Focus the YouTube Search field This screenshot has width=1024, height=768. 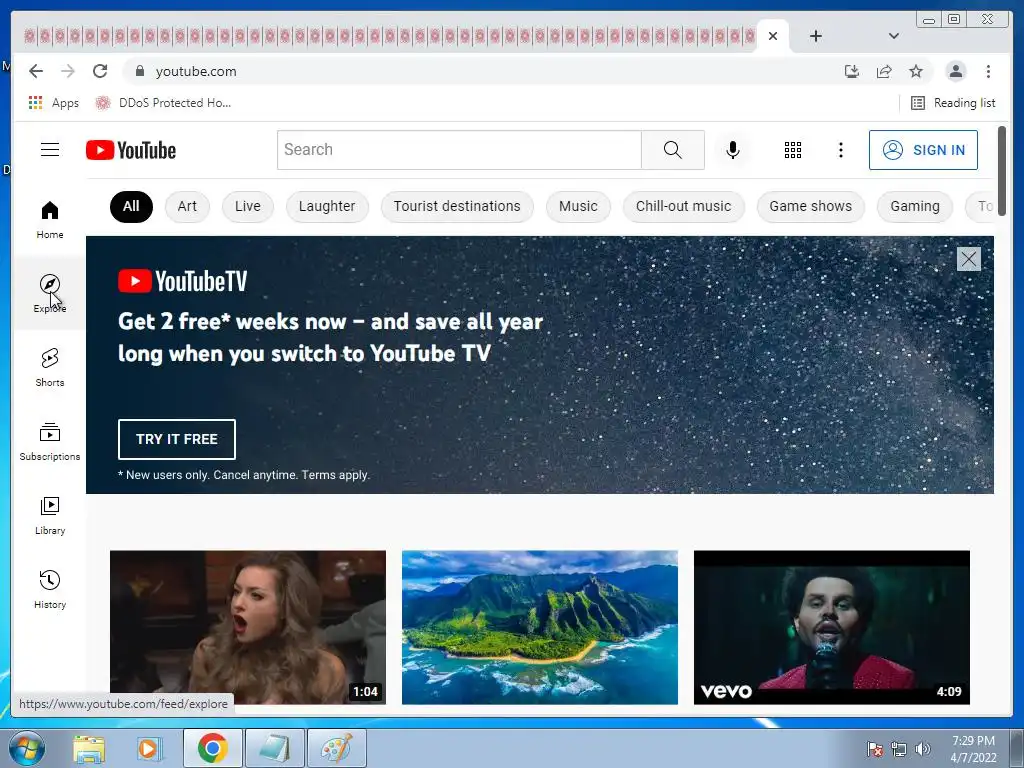pos(459,150)
